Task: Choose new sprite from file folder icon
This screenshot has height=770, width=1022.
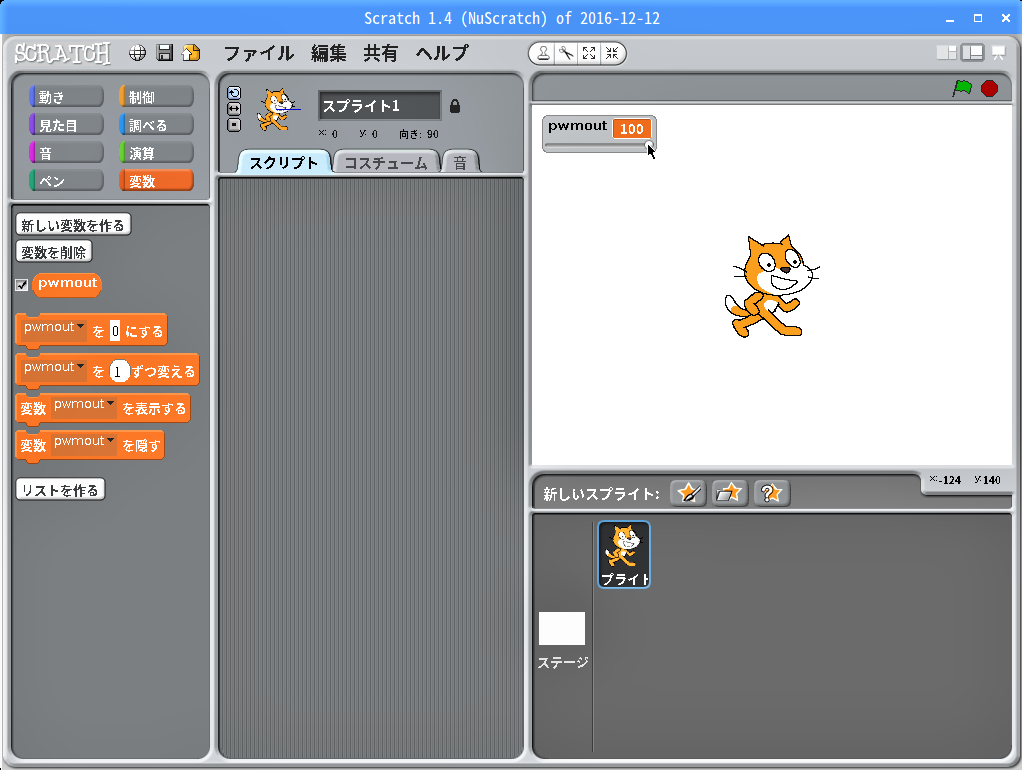Action: 730,493
